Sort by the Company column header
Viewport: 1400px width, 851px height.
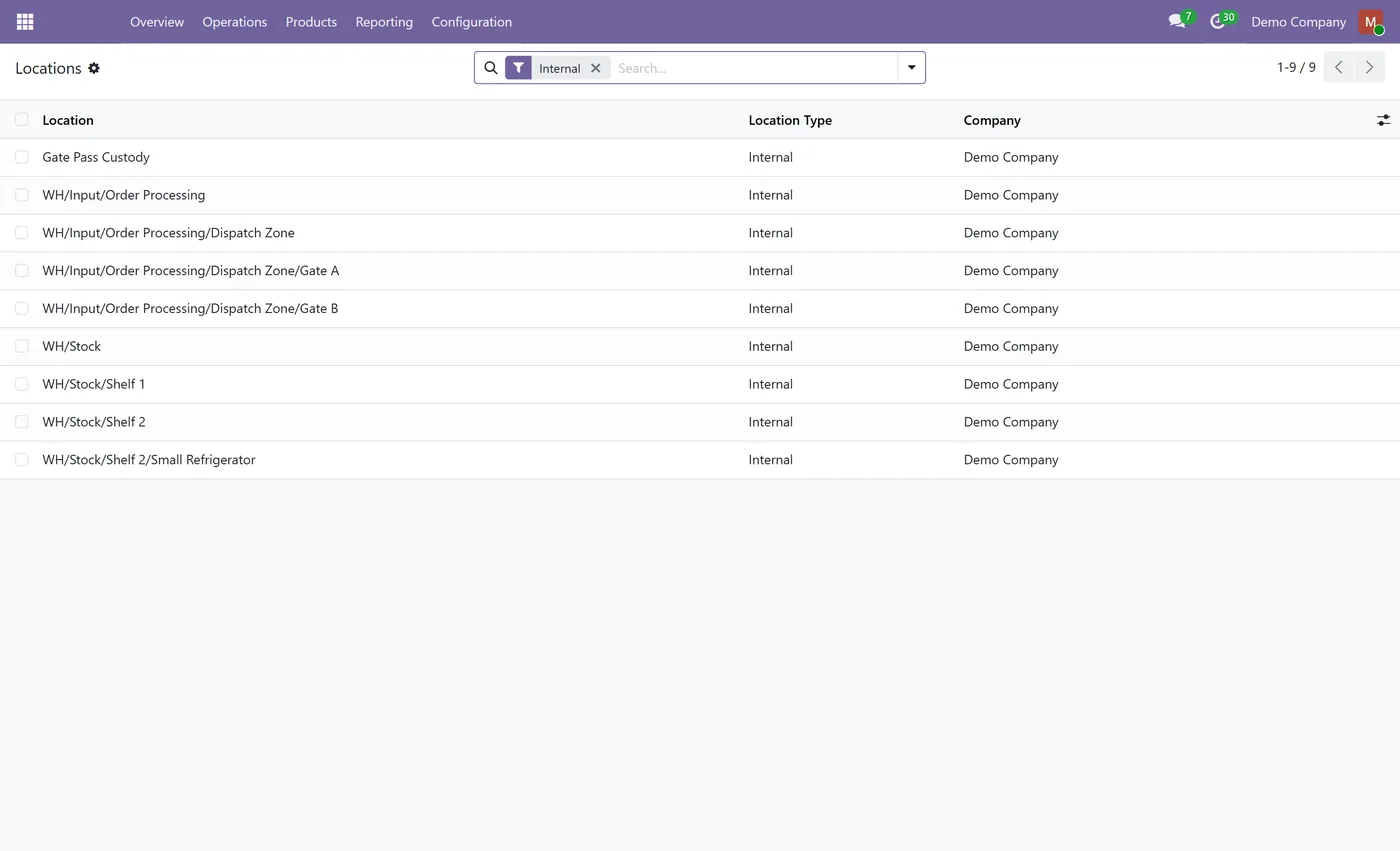[x=992, y=120]
